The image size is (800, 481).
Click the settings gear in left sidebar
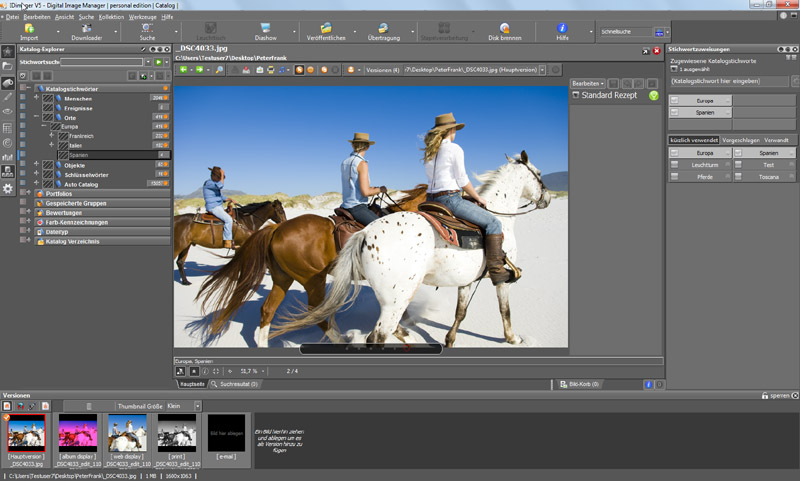click(8, 188)
